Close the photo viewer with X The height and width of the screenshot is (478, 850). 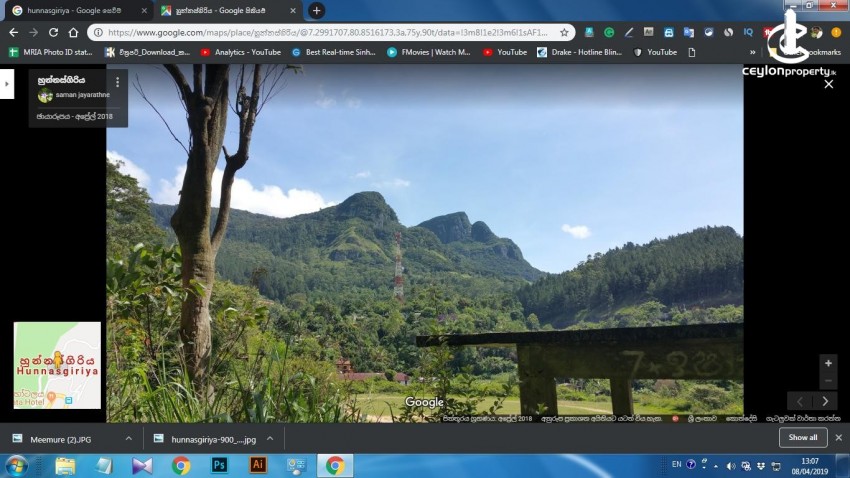pyautogui.click(x=828, y=84)
